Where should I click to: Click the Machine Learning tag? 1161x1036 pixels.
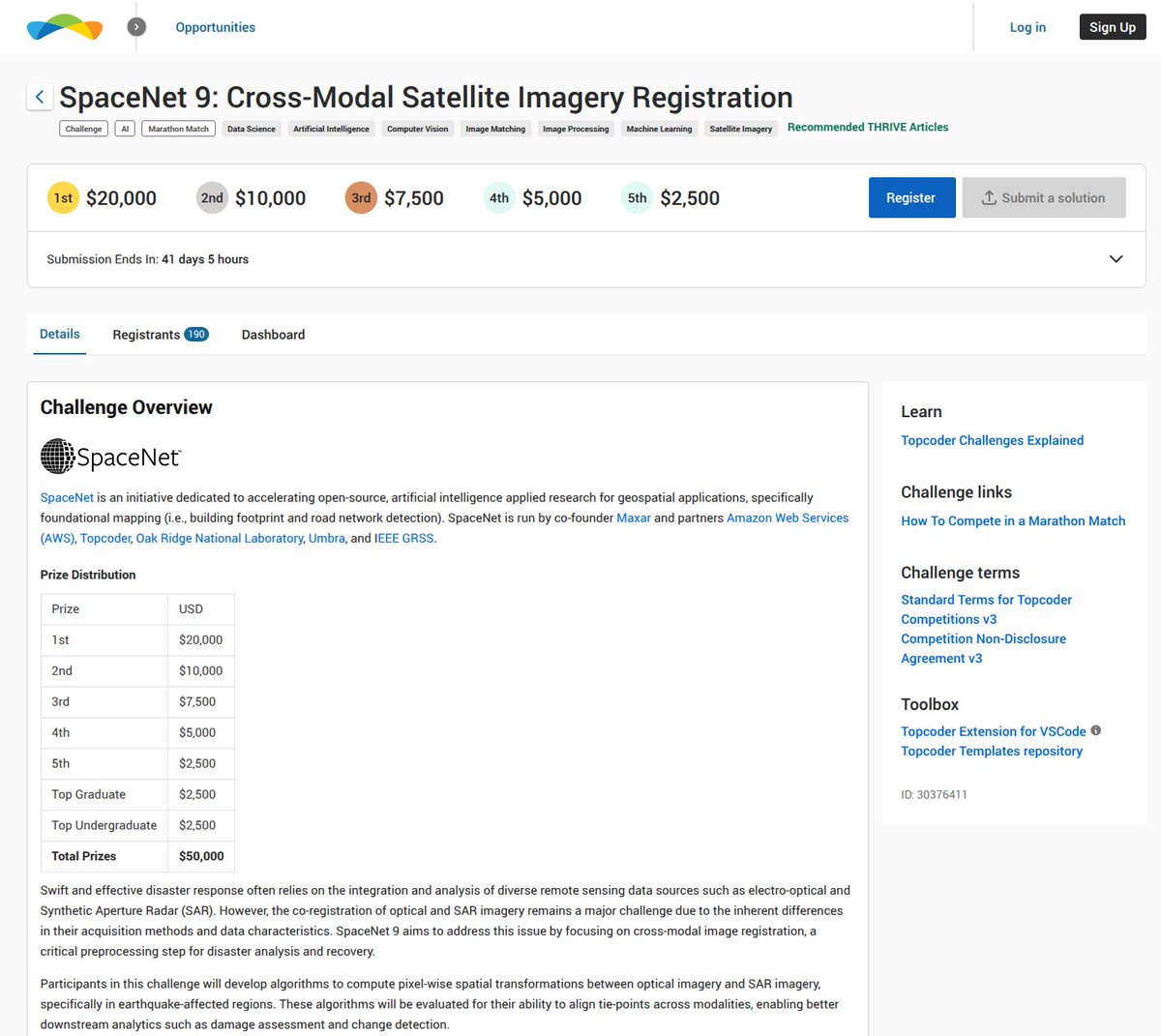click(x=659, y=129)
